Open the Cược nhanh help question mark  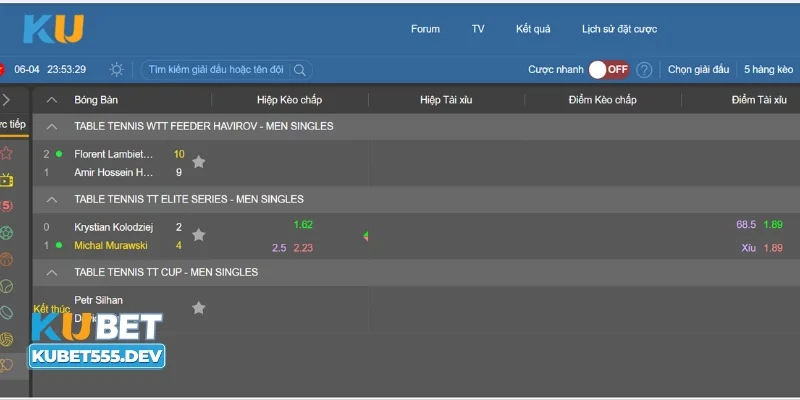(644, 70)
